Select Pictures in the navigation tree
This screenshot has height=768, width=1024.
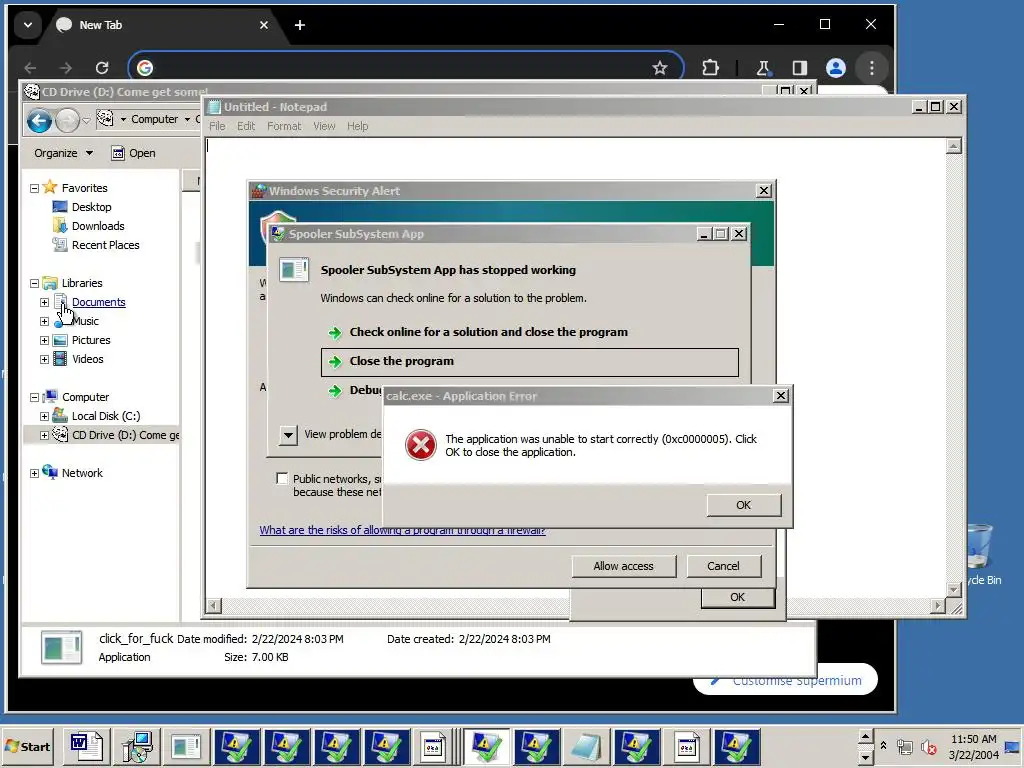click(91, 340)
